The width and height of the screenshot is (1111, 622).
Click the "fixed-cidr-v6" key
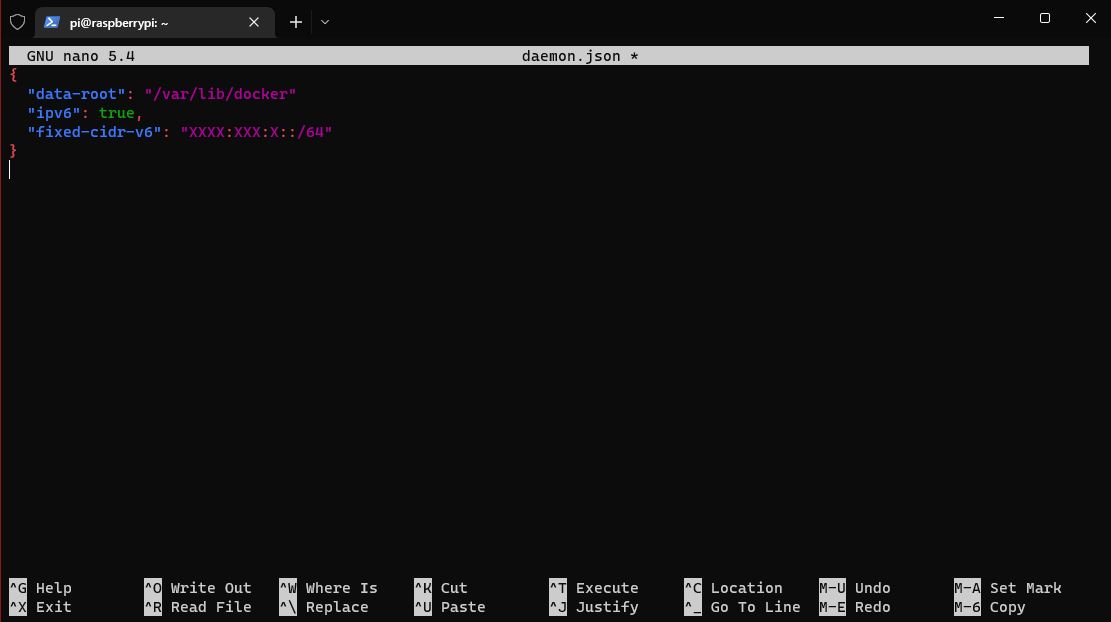(x=94, y=132)
